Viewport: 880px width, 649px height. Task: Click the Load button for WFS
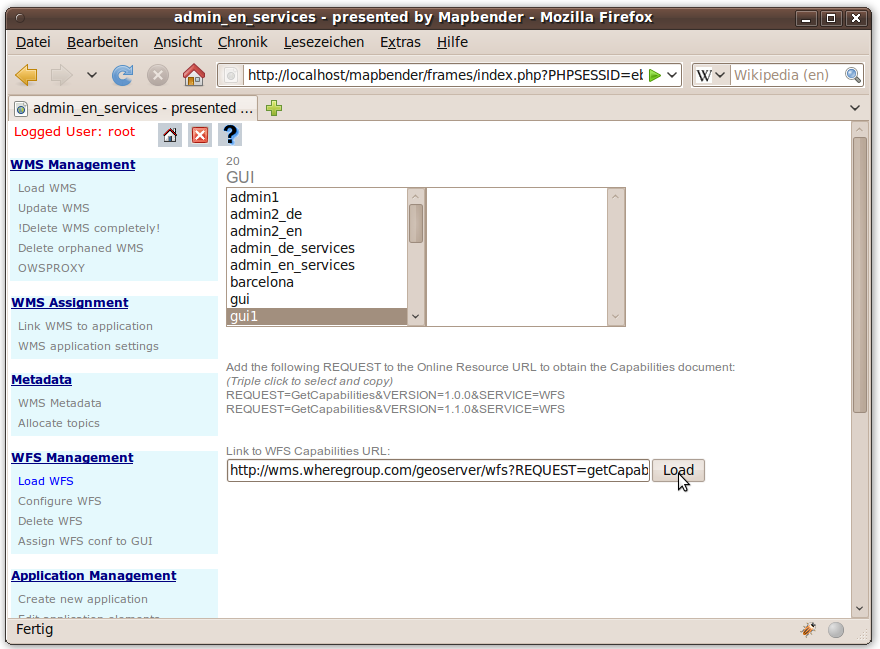(679, 470)
